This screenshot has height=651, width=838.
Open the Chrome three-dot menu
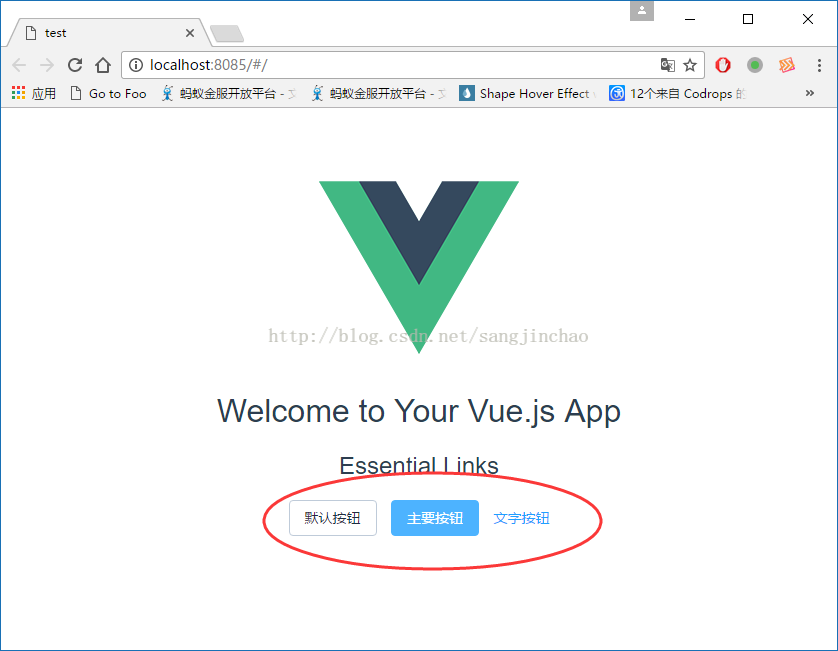[x=819, y=65]
